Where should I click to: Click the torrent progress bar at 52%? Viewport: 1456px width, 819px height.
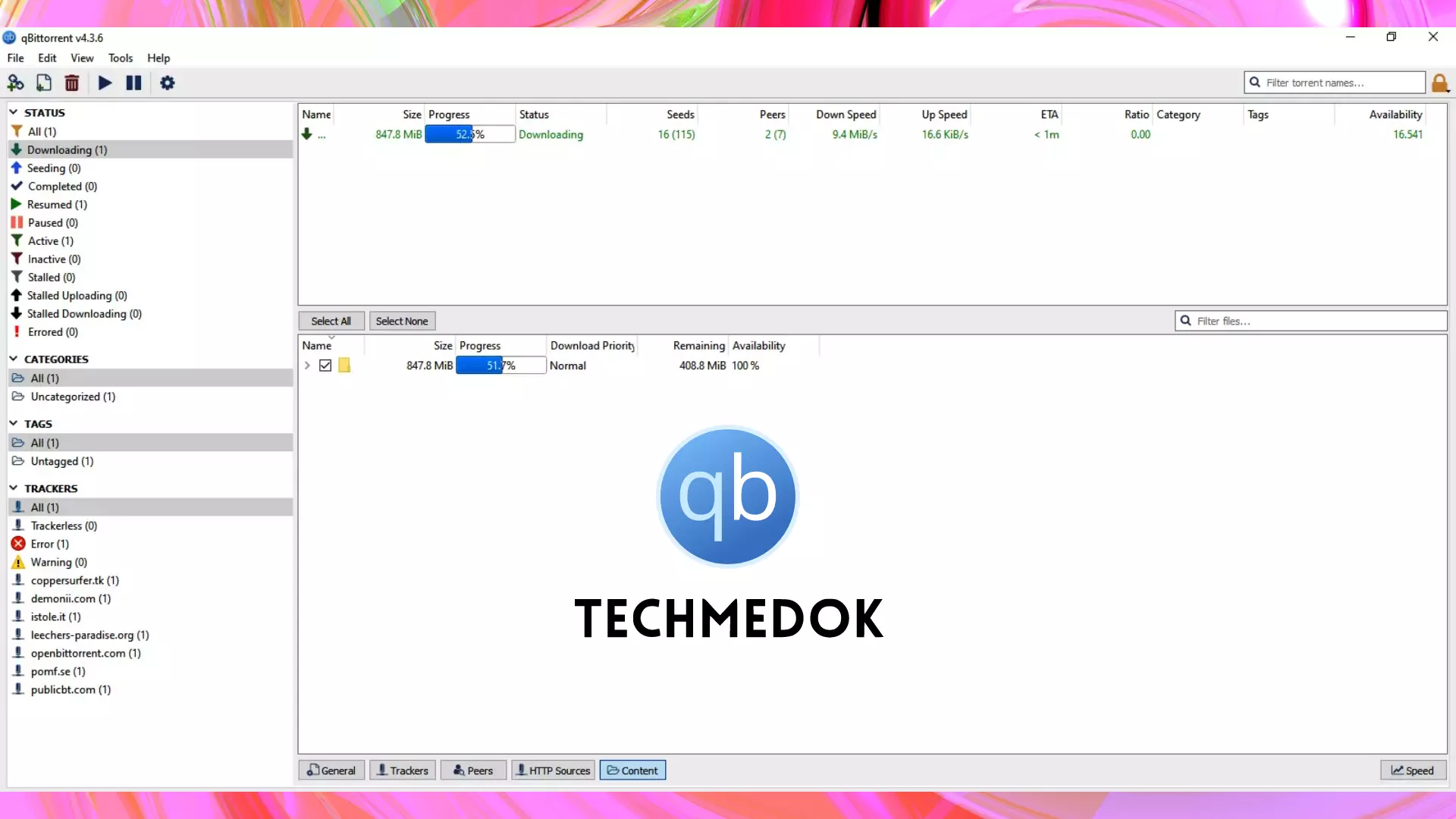click(470, 134)
